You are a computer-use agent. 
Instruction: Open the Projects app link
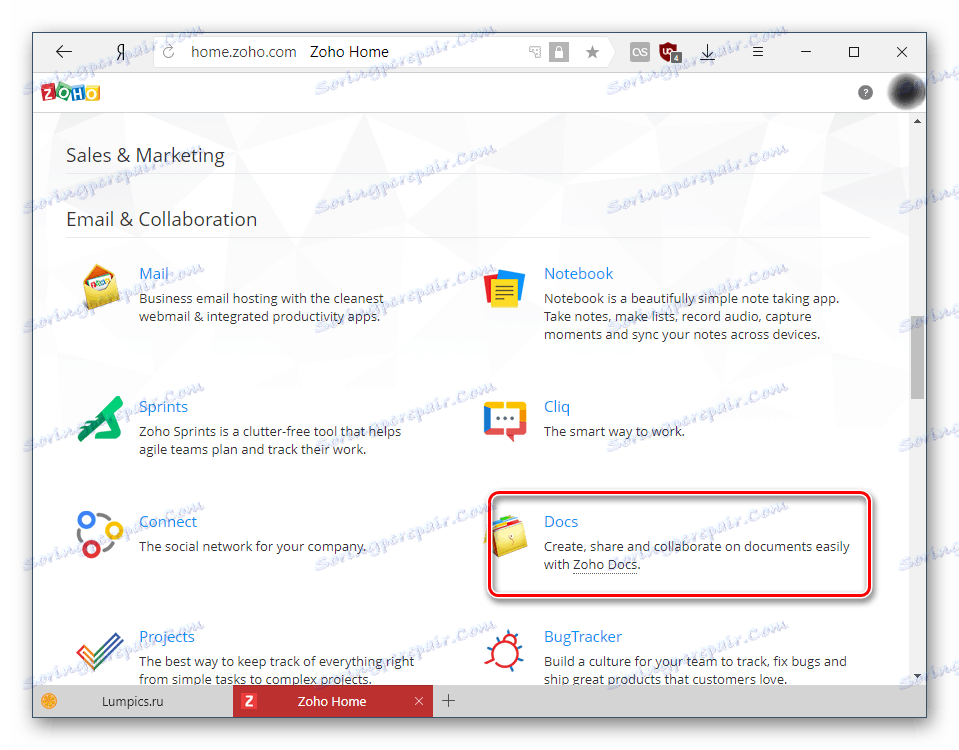pyautogui.click(x=166, y=637)
